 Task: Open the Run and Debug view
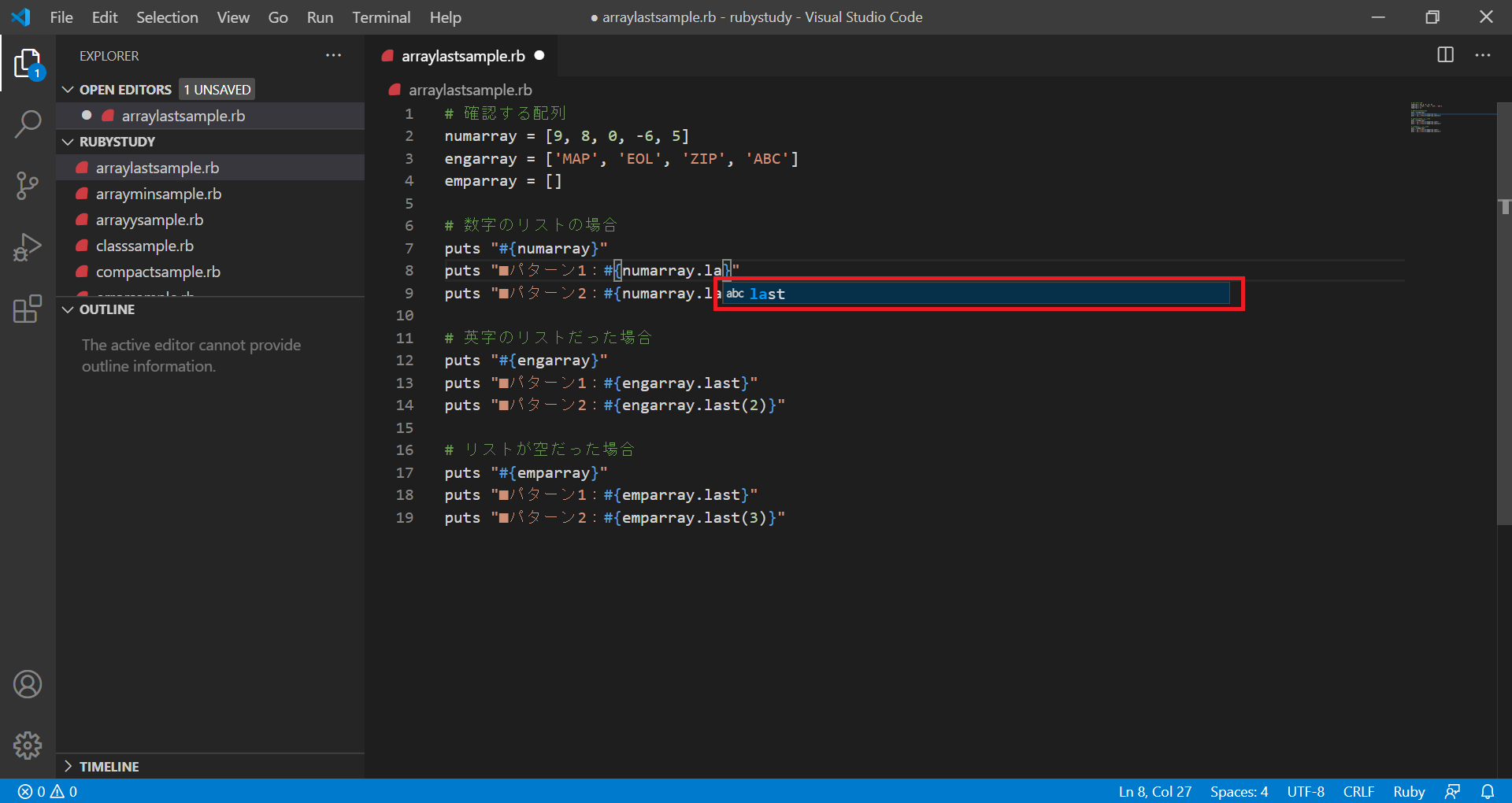pos(28,247)
